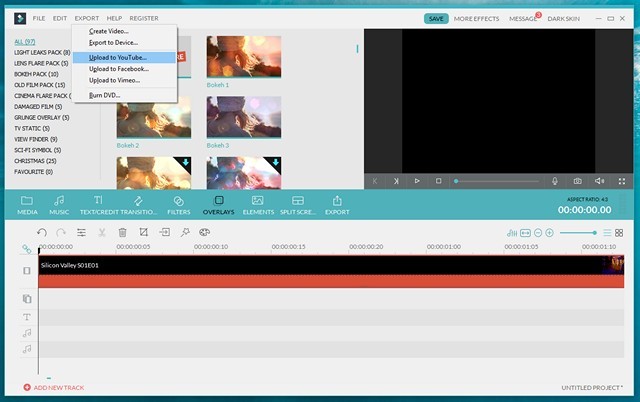Open the Filters tab
This screenshot has width=640, height=402.
tap(178, 205)
